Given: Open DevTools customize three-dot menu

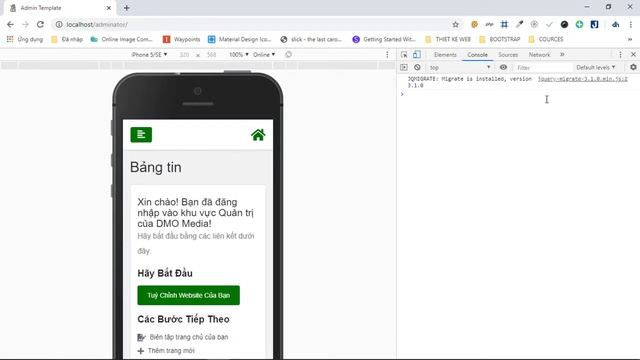Looking at the screenshot, I should click(x=620, y=54).
